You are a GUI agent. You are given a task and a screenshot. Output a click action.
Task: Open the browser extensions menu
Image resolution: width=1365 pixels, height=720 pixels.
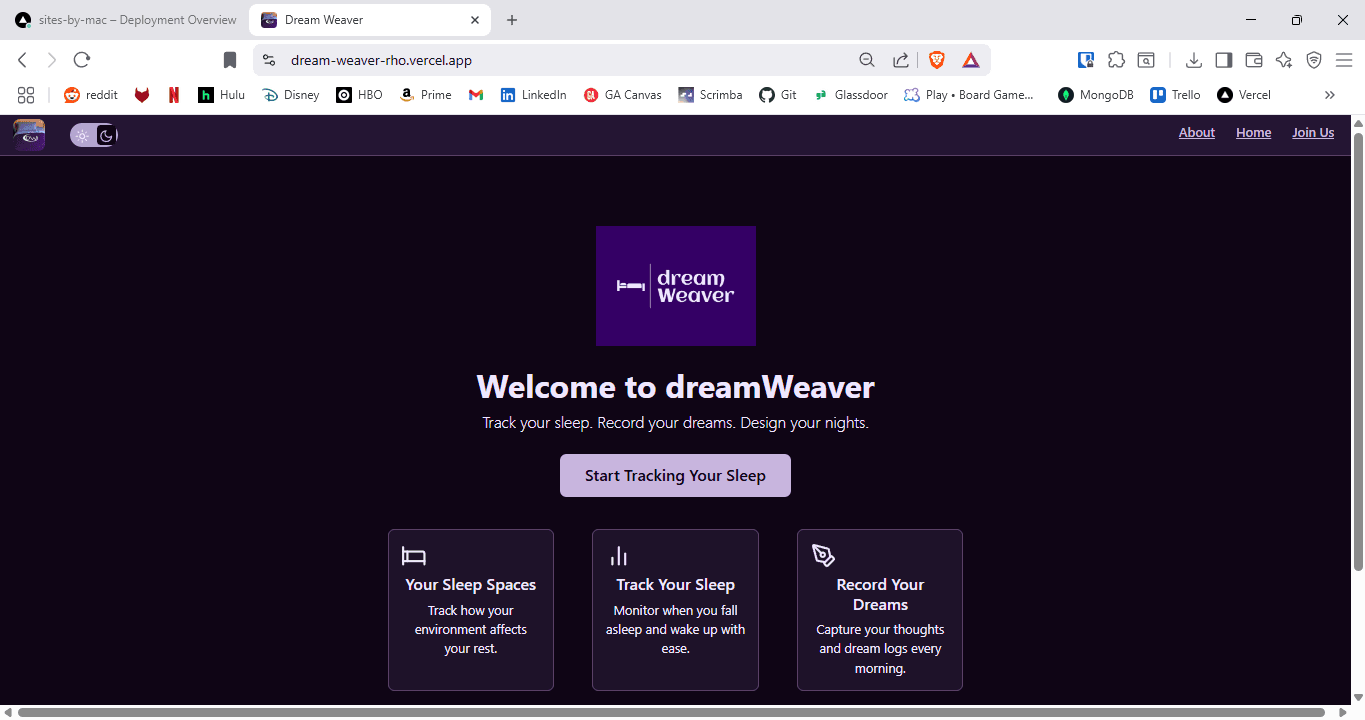(1116, 59)
